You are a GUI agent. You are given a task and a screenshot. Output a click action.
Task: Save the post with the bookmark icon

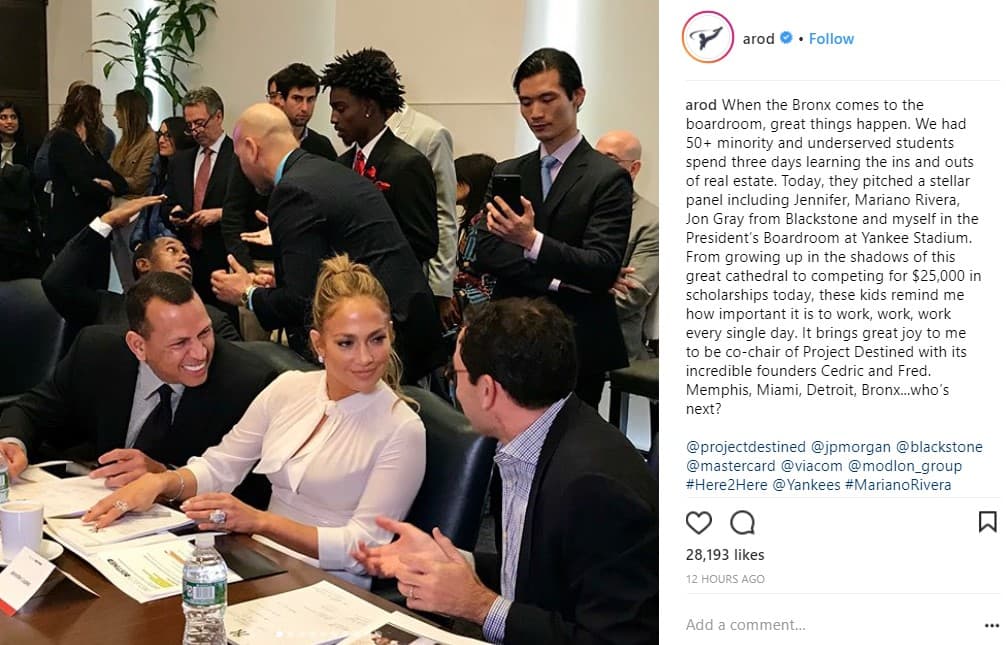pyautogui.click(x=987, y=522)
